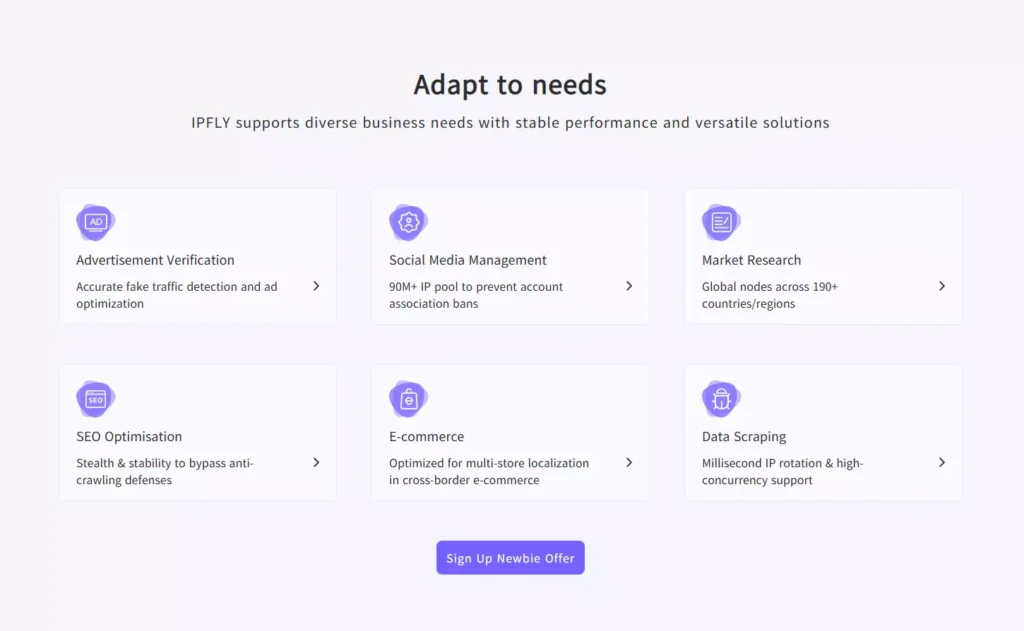1024x631 pixels.
Task: Click the Social Media Management badge icon
Action: tap(408, 222)
